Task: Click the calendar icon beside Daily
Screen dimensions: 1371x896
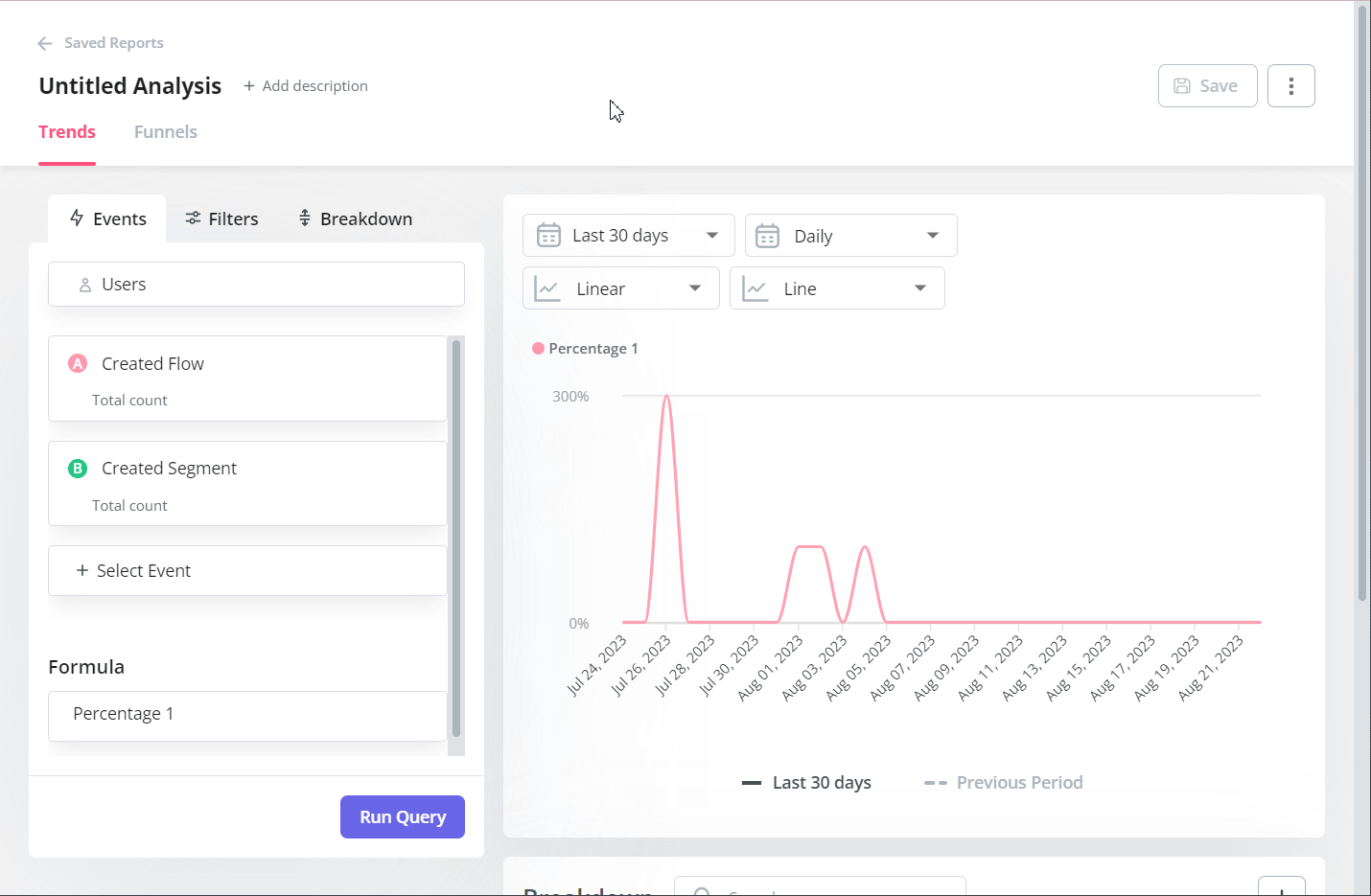Action: click(x=768, y=236)
